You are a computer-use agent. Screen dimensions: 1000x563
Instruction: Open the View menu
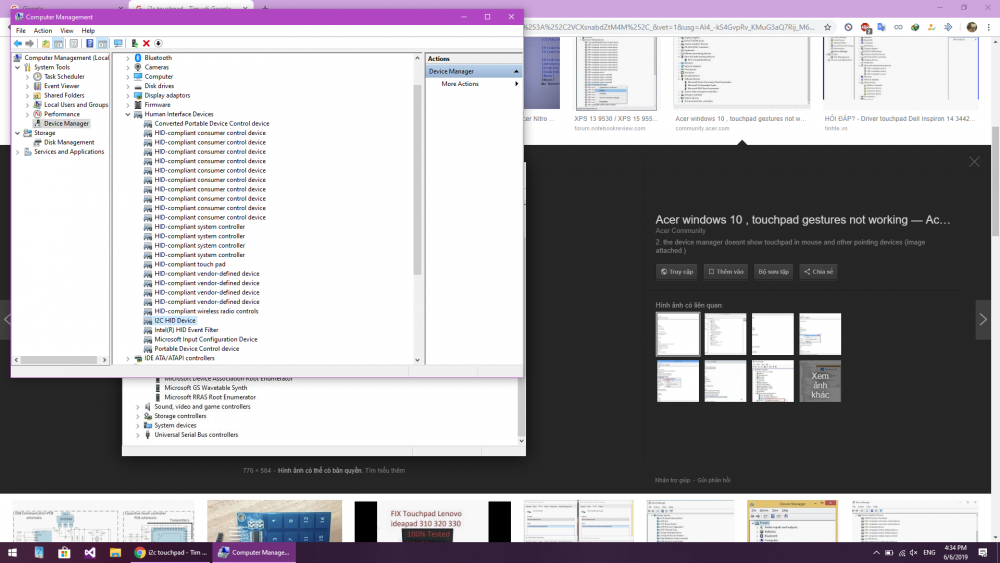[x=67, y=31]
